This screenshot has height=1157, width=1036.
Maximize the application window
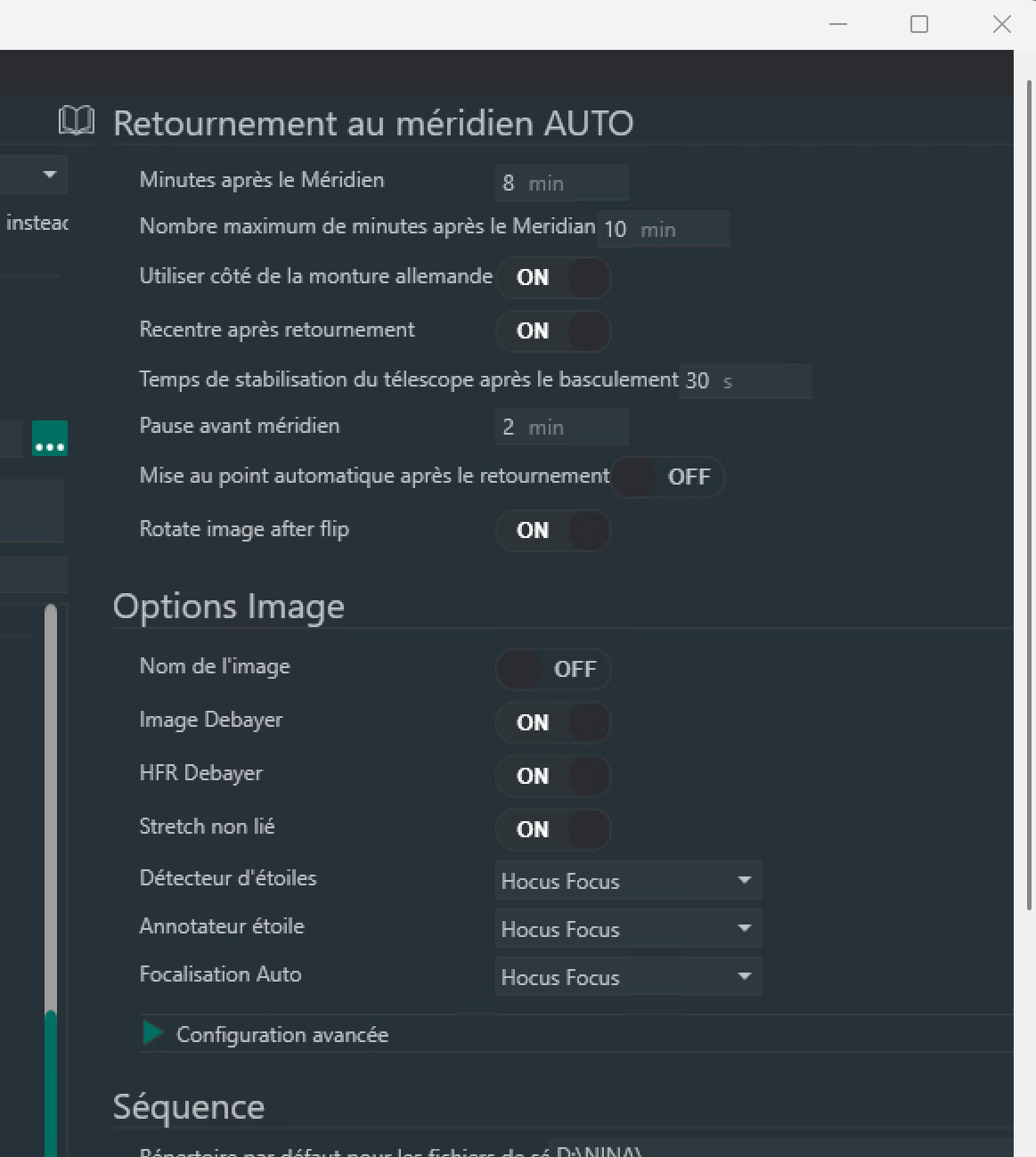tap(919, 24)
